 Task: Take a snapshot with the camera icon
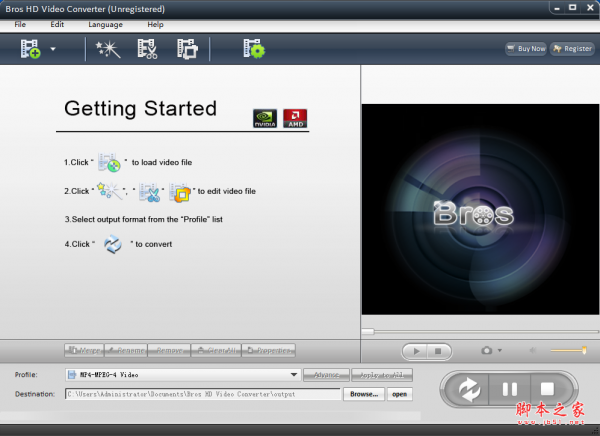click(487, 350)
